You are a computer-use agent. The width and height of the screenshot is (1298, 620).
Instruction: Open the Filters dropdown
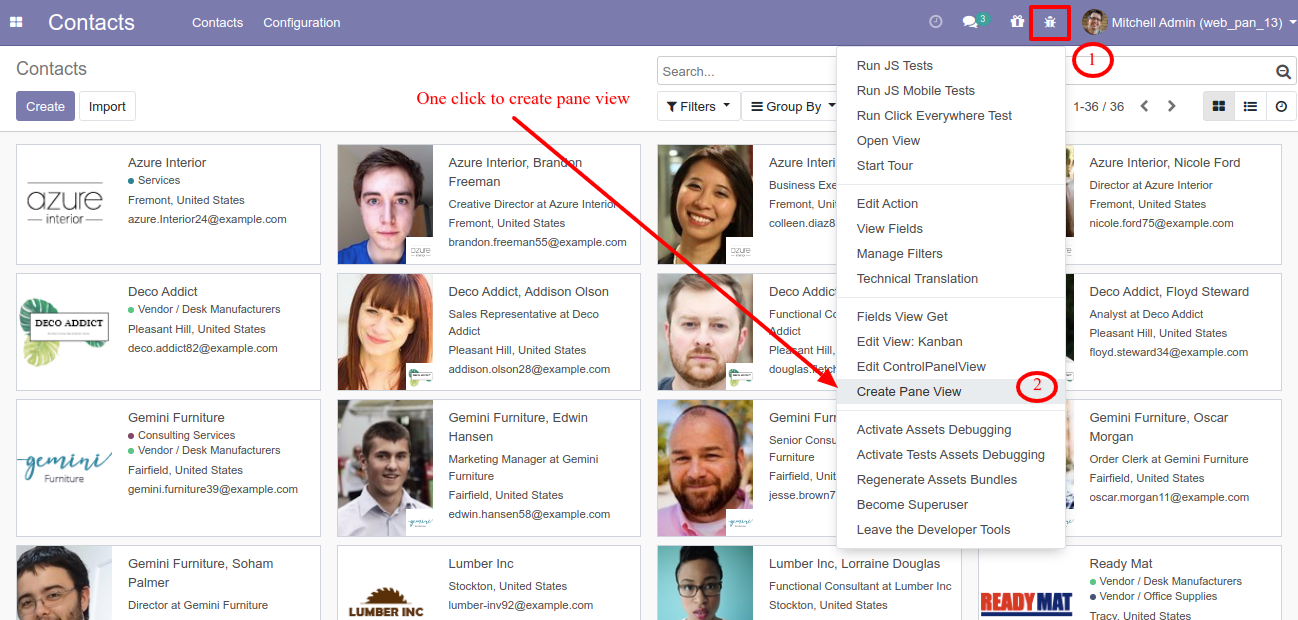[x=698, y=106]
